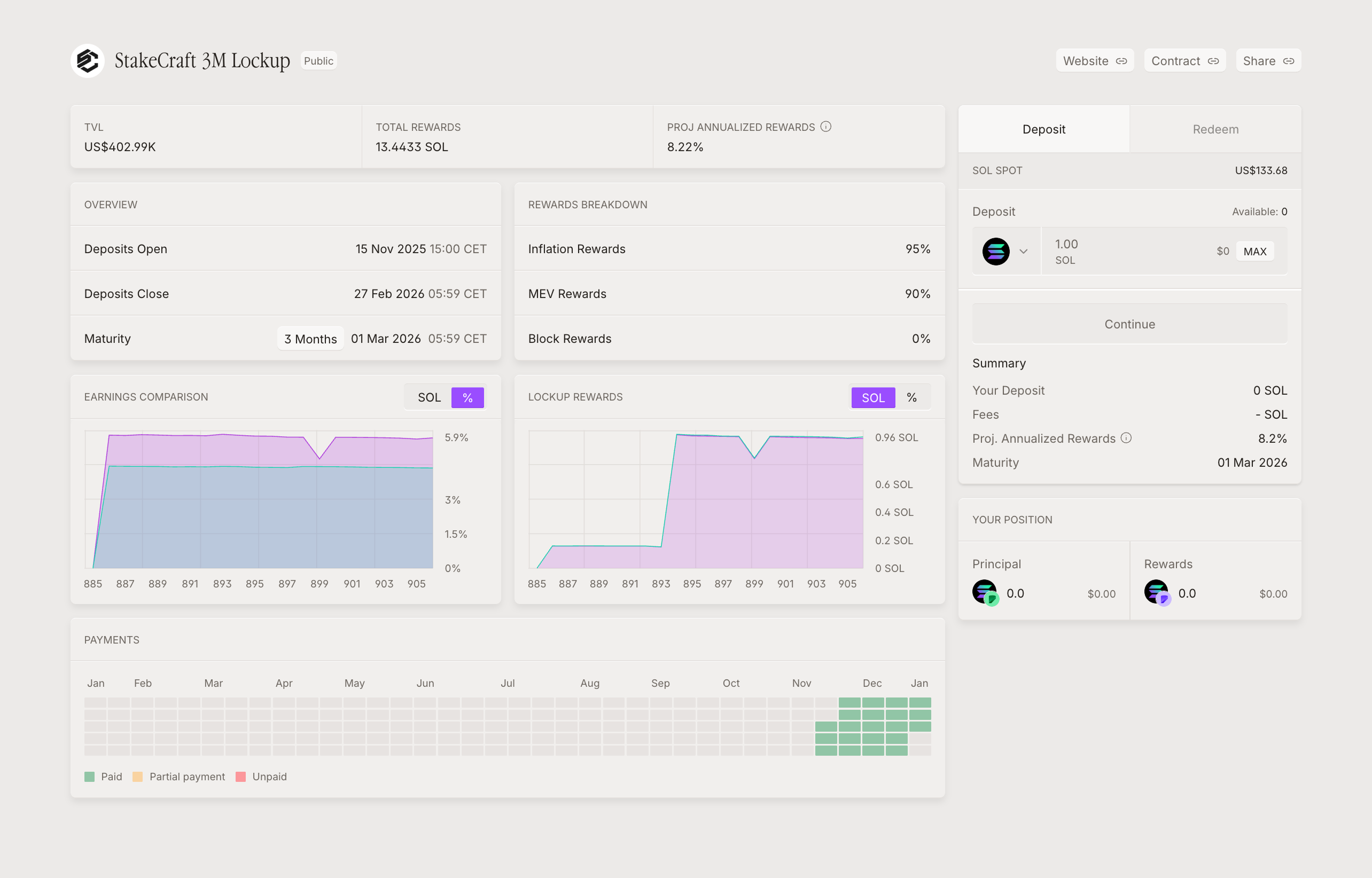Image resolution: width=1372 pixels, height=878 pixels.
Task: Switch to the Redeem tab
Action: [1215, 129]
